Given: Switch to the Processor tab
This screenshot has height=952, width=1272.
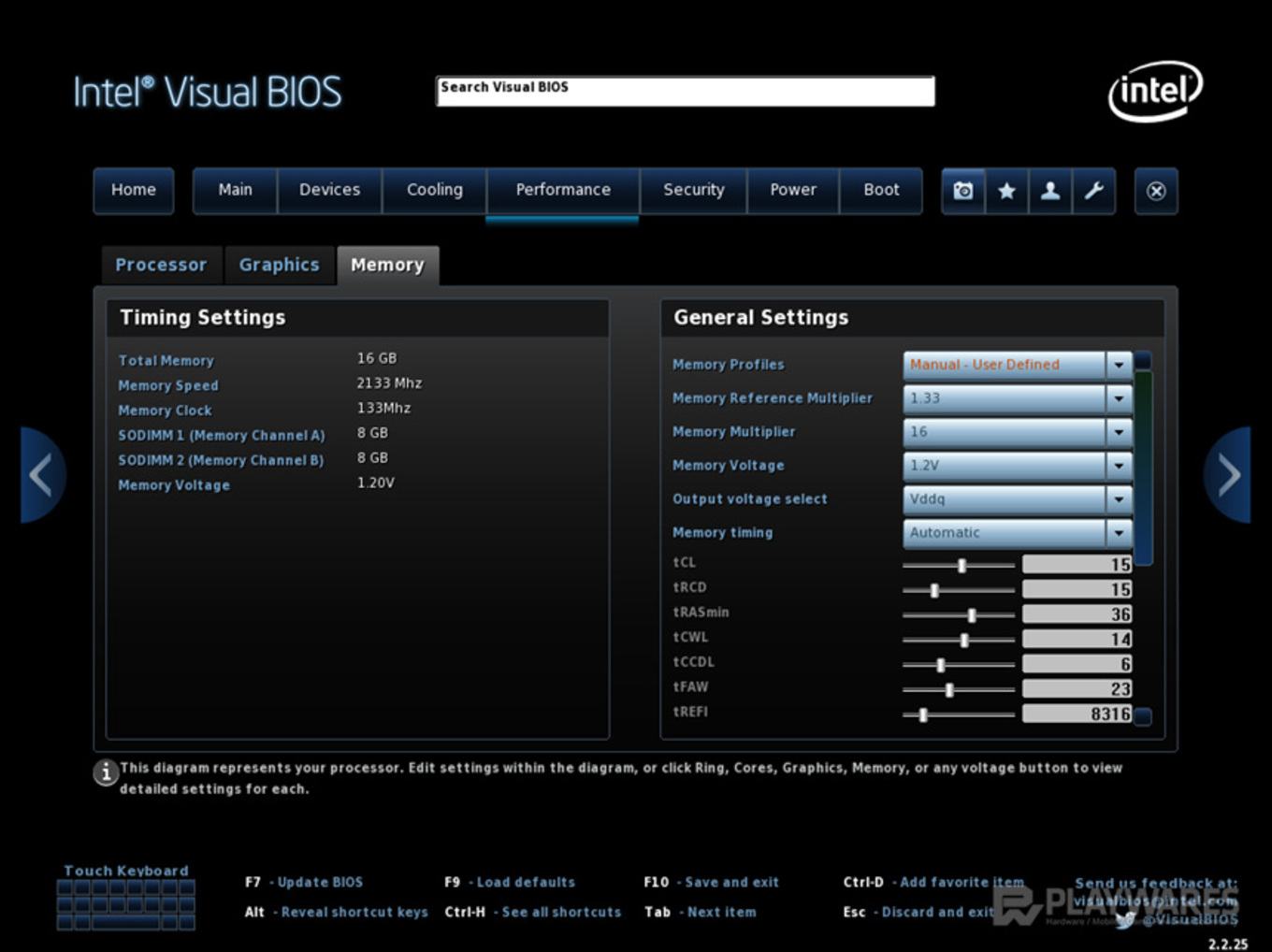Looking at the screenshot, I should (161, 266).
